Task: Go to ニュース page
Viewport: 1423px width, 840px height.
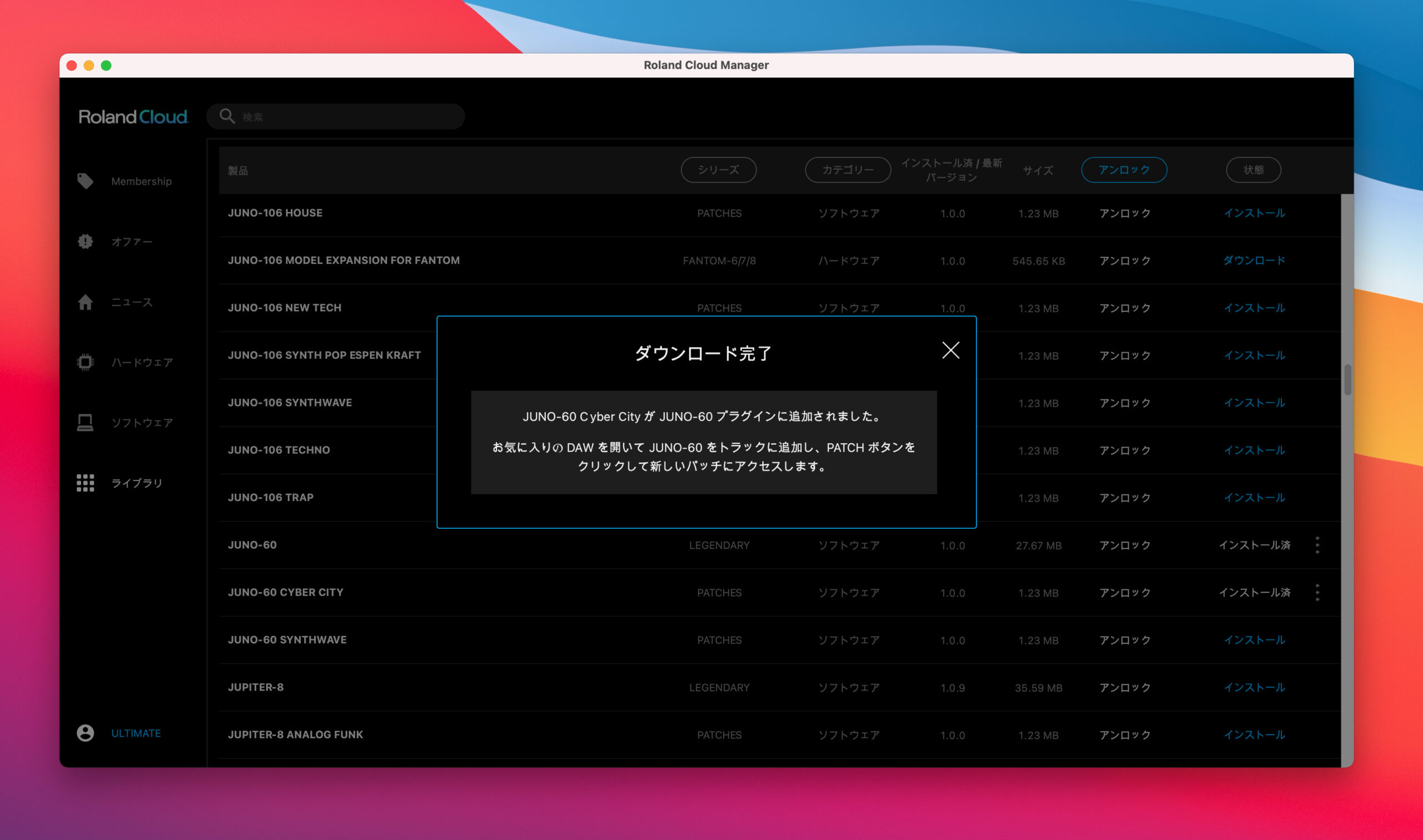Action: (x=131, y=302)
